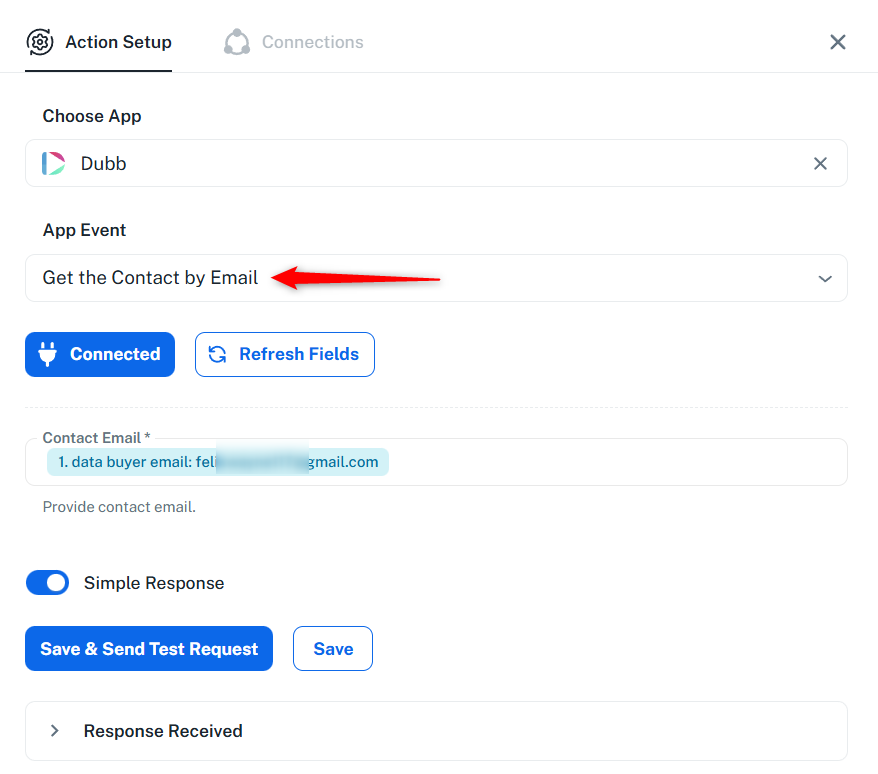Switch to the Connections tab
Image resolution: width=878 pixels, height=774 pixels.
[x=312, y=42]
